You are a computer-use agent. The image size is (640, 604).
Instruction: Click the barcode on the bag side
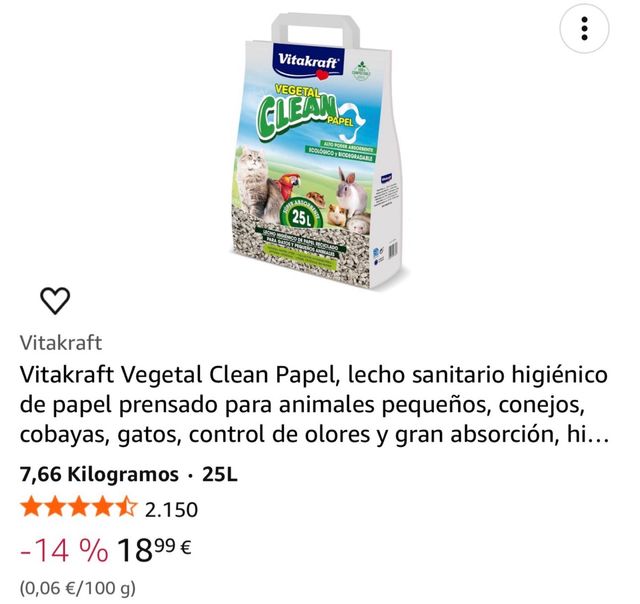pyautogui.click(x=393, y=249)
